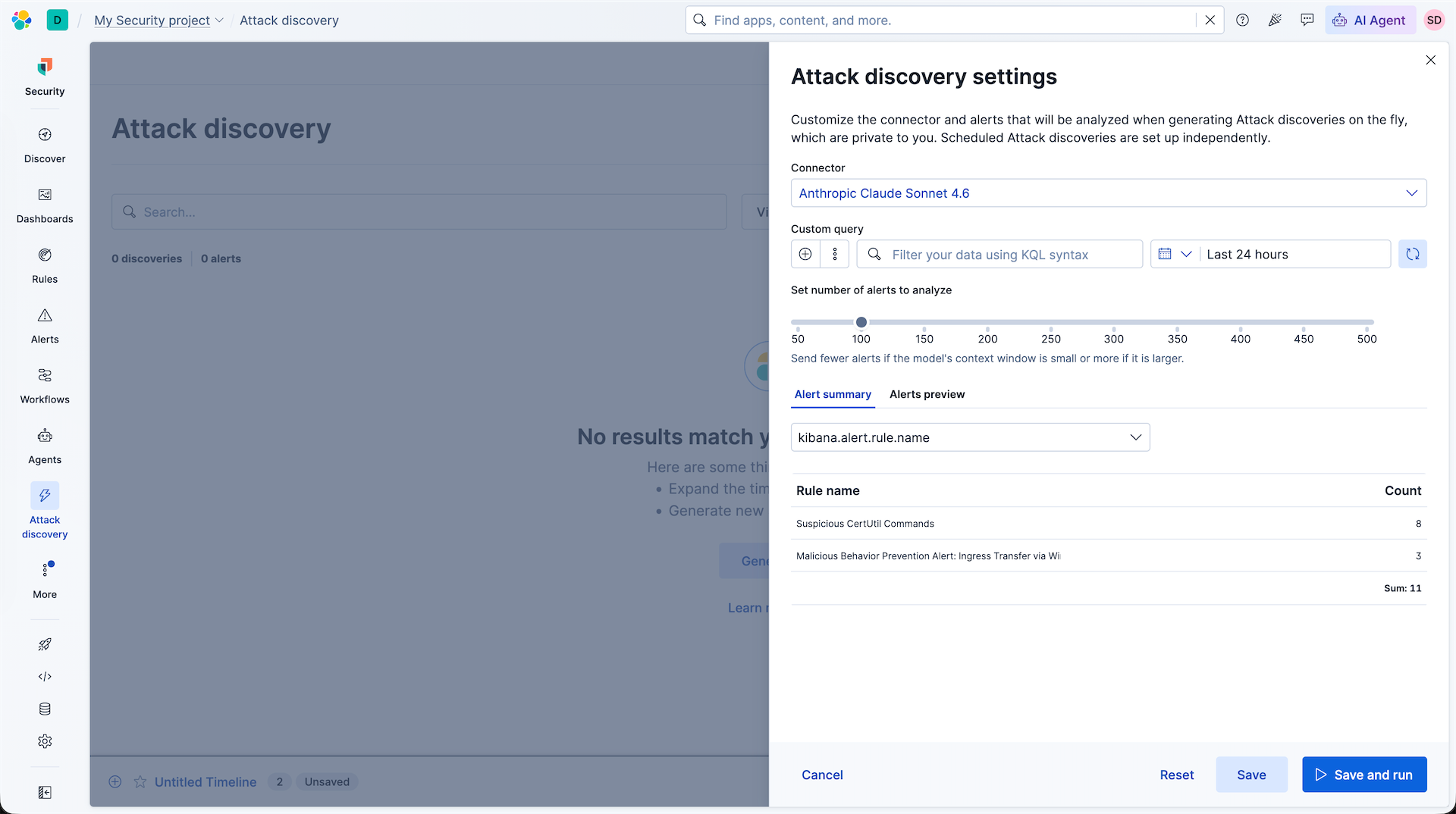Open the Untitled Timeline link
The width and height of the screenshot is (1456, 814).
click(x=206, y=782)
